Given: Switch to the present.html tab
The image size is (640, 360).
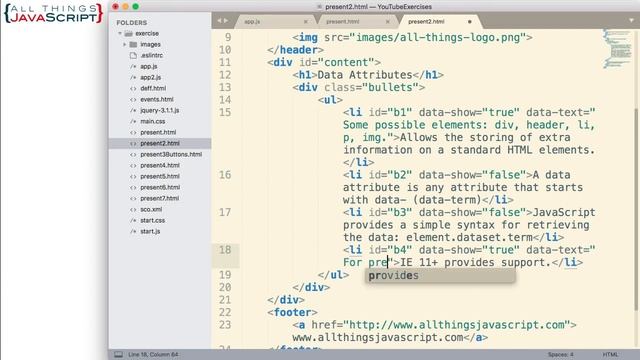Looking at the screenshot, I should point(342,22).
